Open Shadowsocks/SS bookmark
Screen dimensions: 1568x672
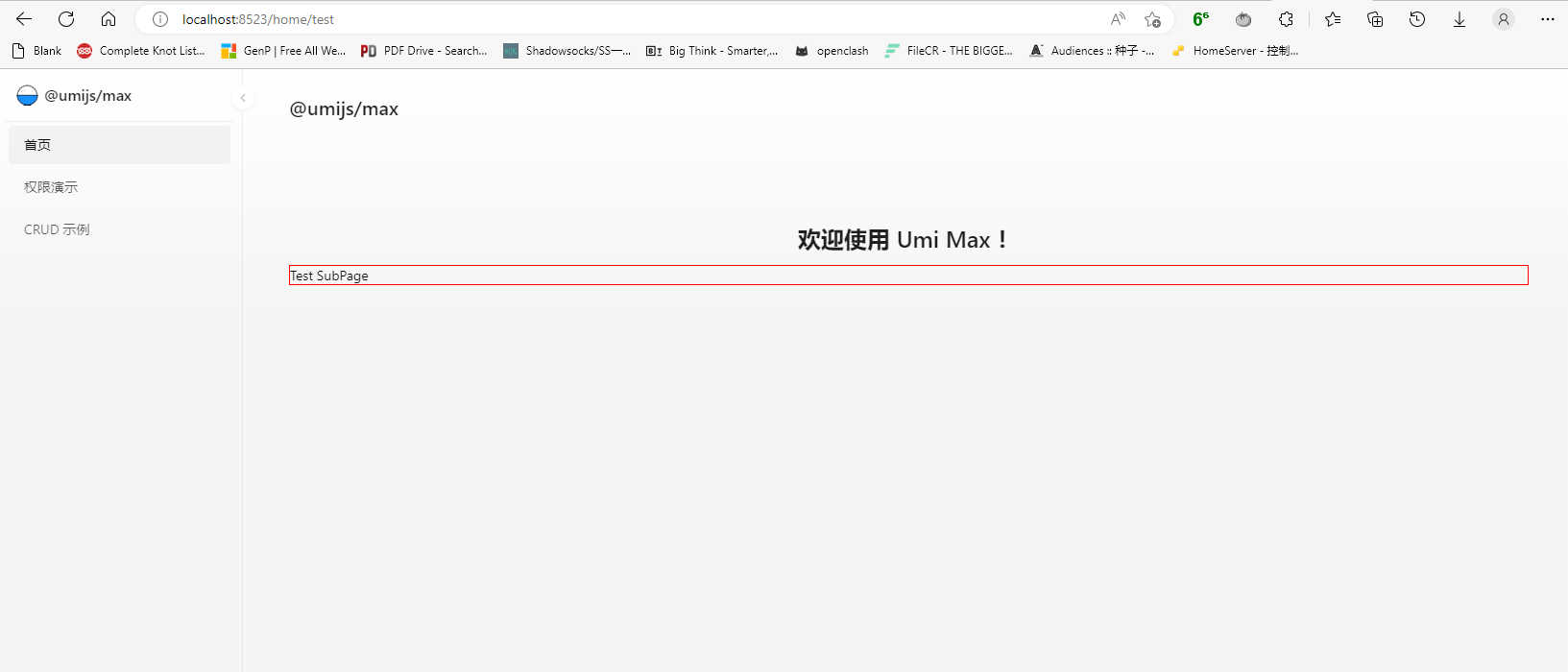(567, 51)
